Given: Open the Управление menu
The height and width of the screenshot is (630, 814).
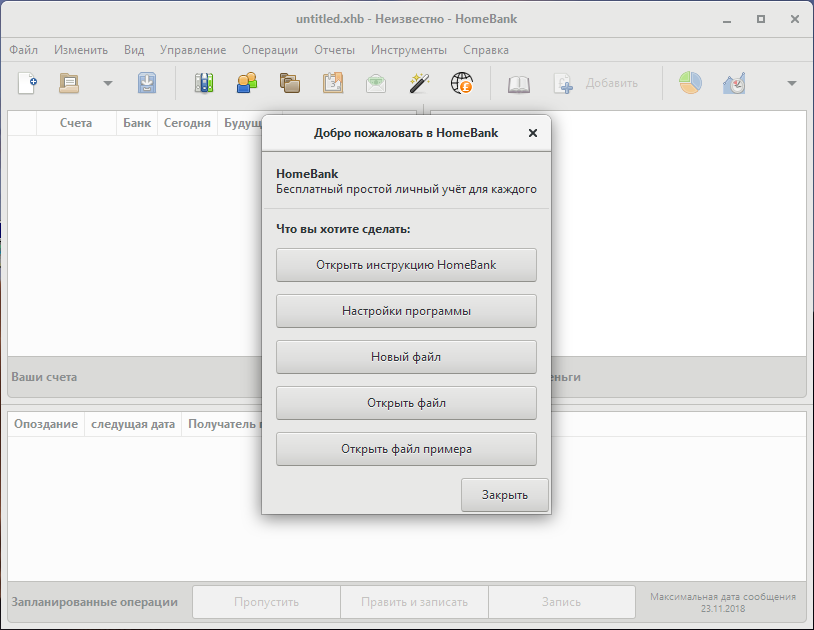Looking at the screenshot, I should pyautogui.click(x=193, y=50).
